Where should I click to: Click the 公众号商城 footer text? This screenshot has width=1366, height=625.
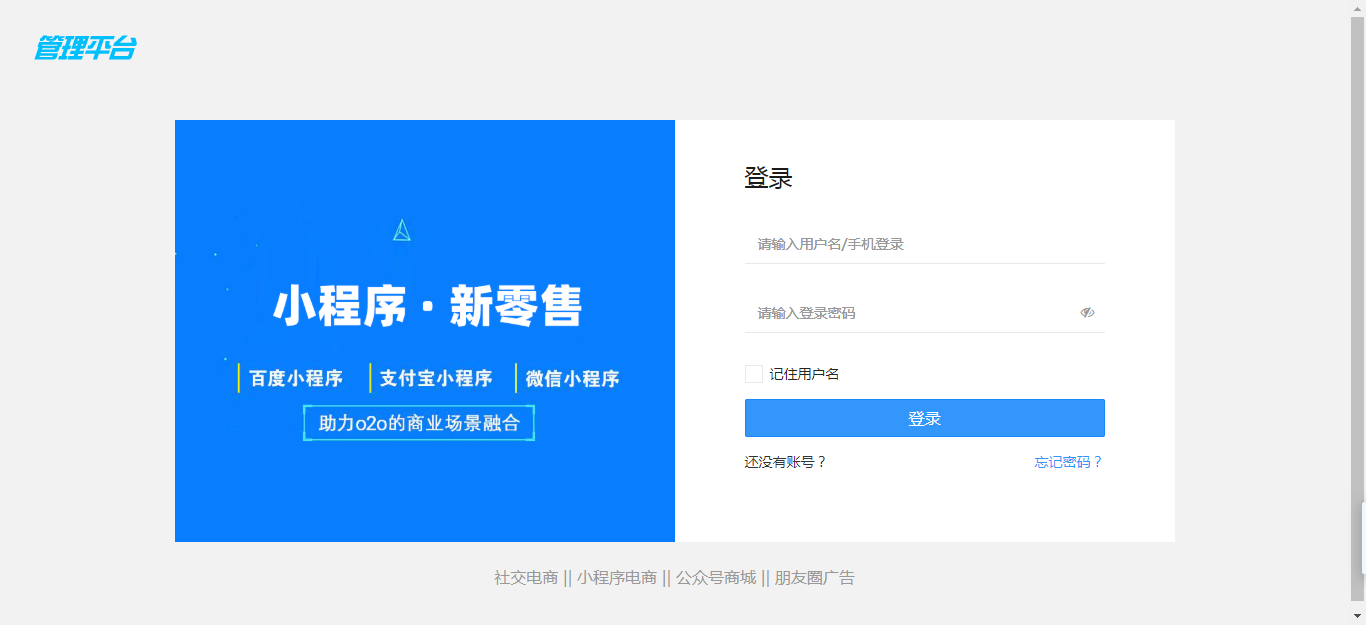coord(716,578)
